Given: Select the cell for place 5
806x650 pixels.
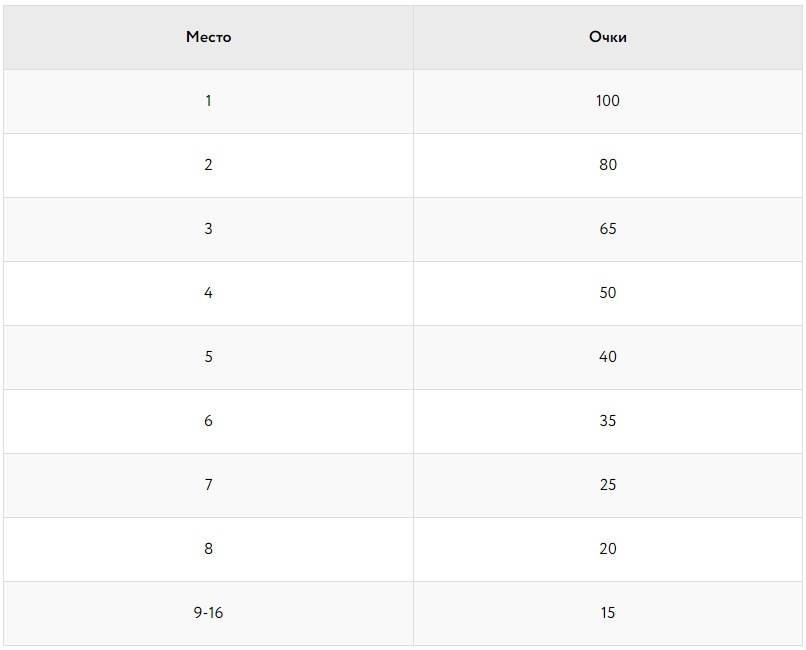Looking at the screenshot, I should click(208, 357).
